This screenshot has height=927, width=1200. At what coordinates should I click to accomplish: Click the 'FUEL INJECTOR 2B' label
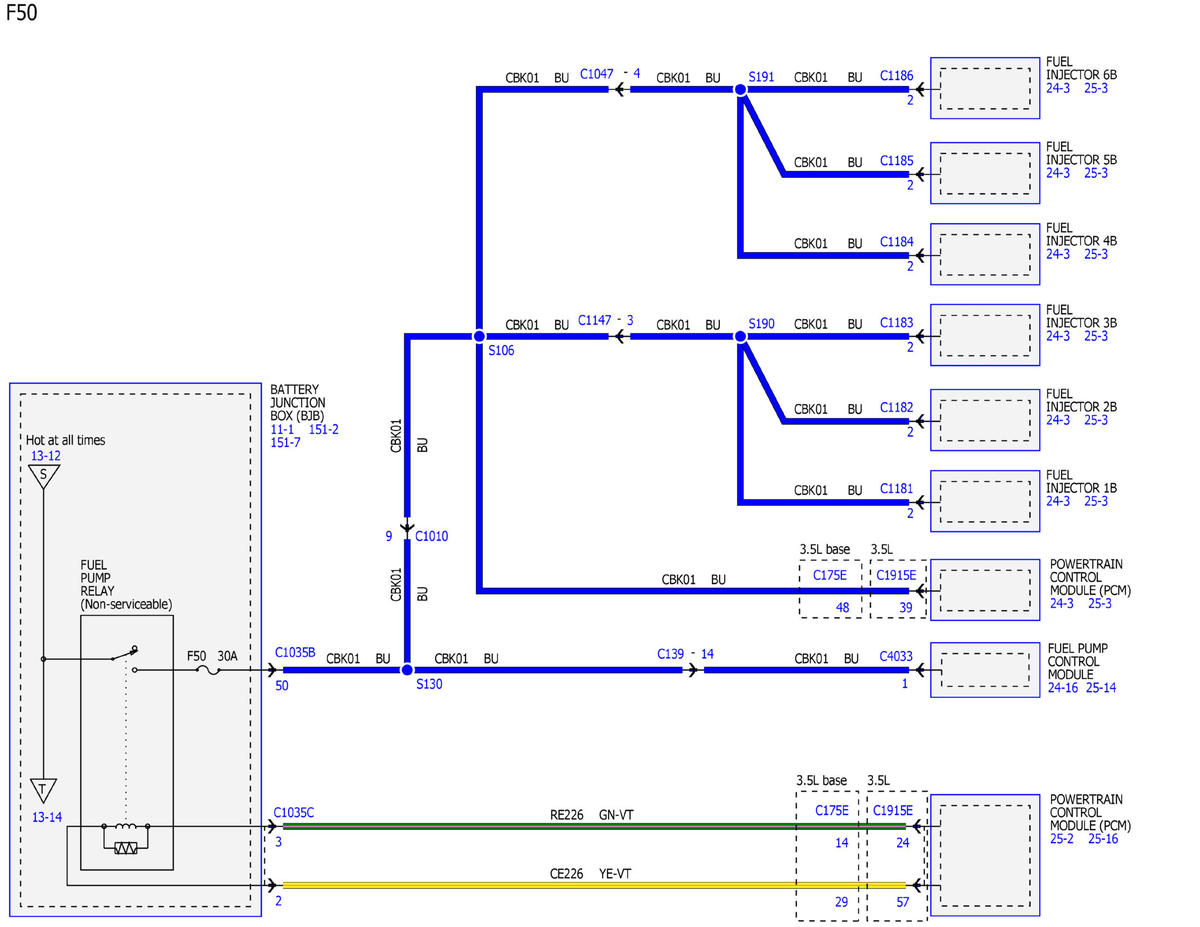point(1082,400)
